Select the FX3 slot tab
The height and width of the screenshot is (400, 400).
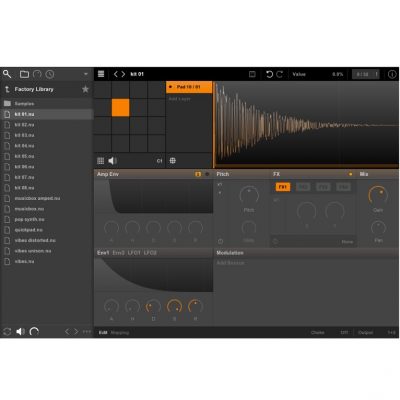click(x=323, y=187)
